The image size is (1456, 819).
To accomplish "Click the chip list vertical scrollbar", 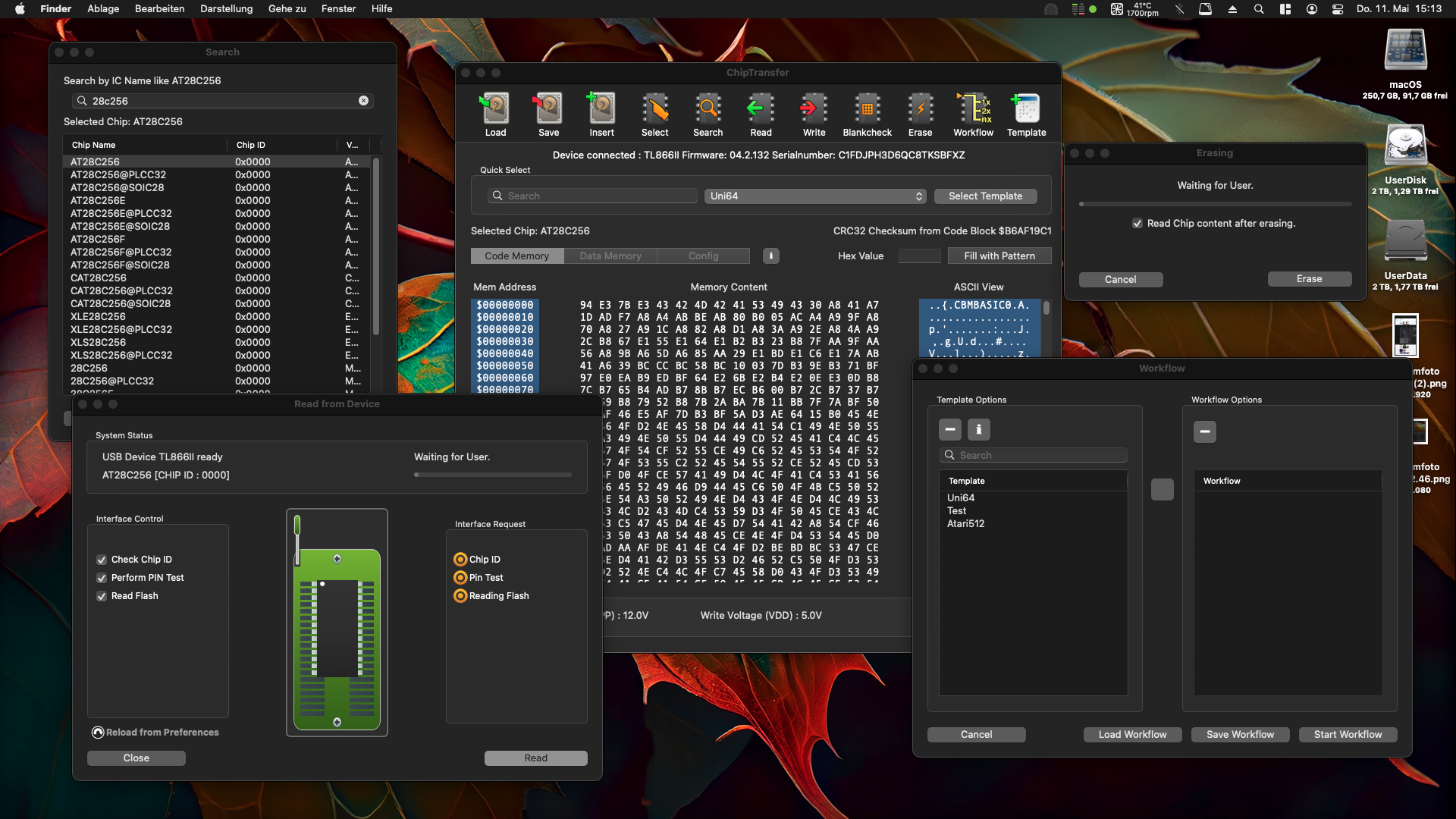I will [375, 246].
